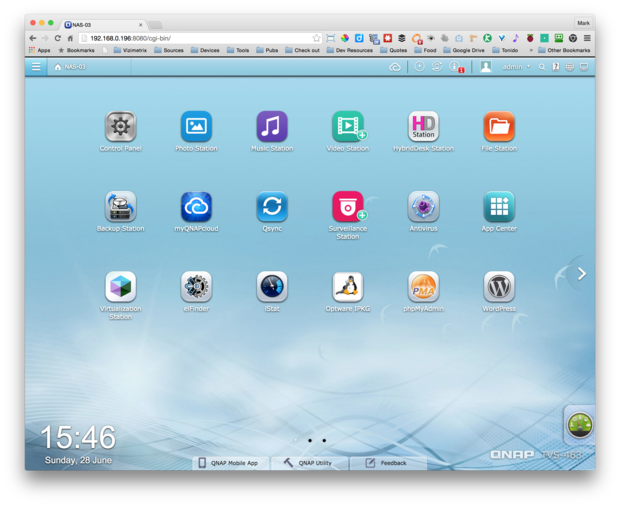620x506 pixels.
Task: Click the 15:46 desktop clock
Action: point(78,437)
